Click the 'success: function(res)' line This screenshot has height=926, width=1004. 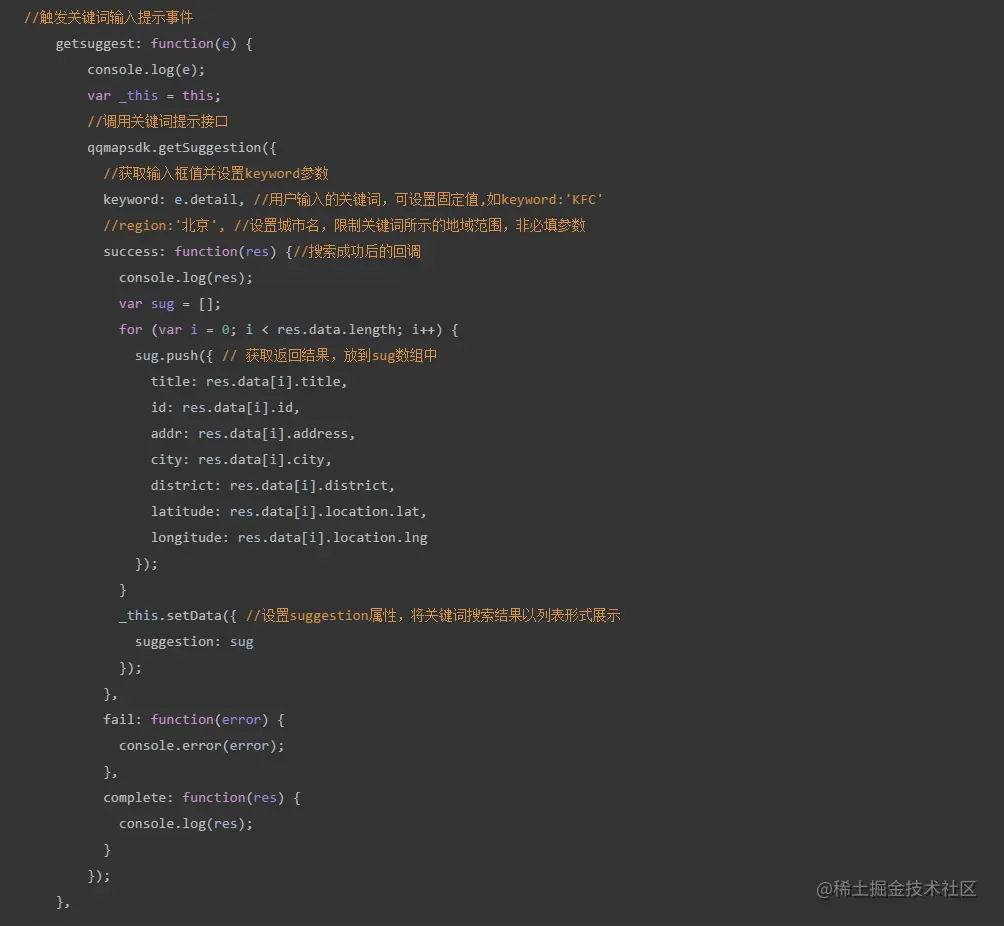(x=262, y=252)
